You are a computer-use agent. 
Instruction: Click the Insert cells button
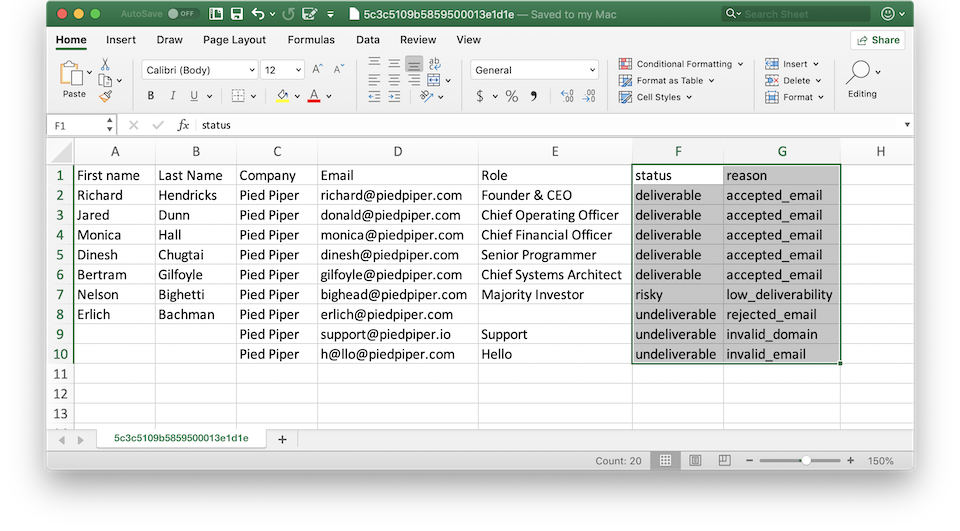(792, 64)
